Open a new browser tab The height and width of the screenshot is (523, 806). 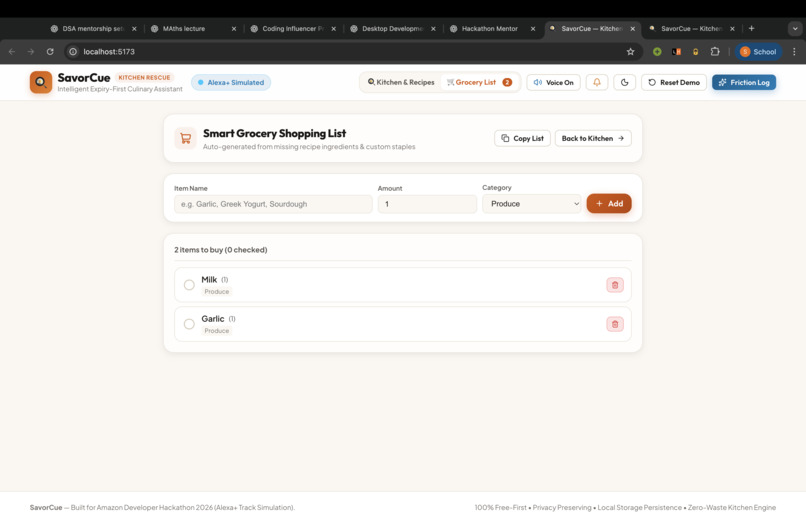tap(752, 28)
